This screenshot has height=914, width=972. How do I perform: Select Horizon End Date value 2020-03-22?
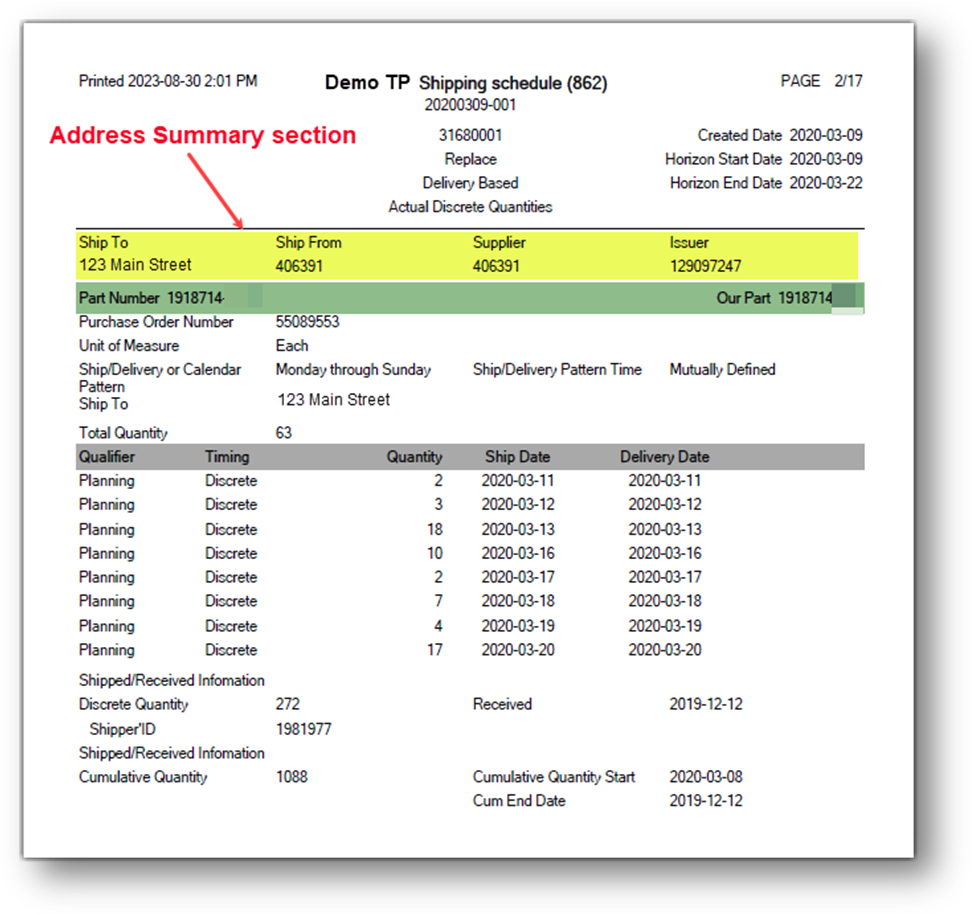point(826,183)
